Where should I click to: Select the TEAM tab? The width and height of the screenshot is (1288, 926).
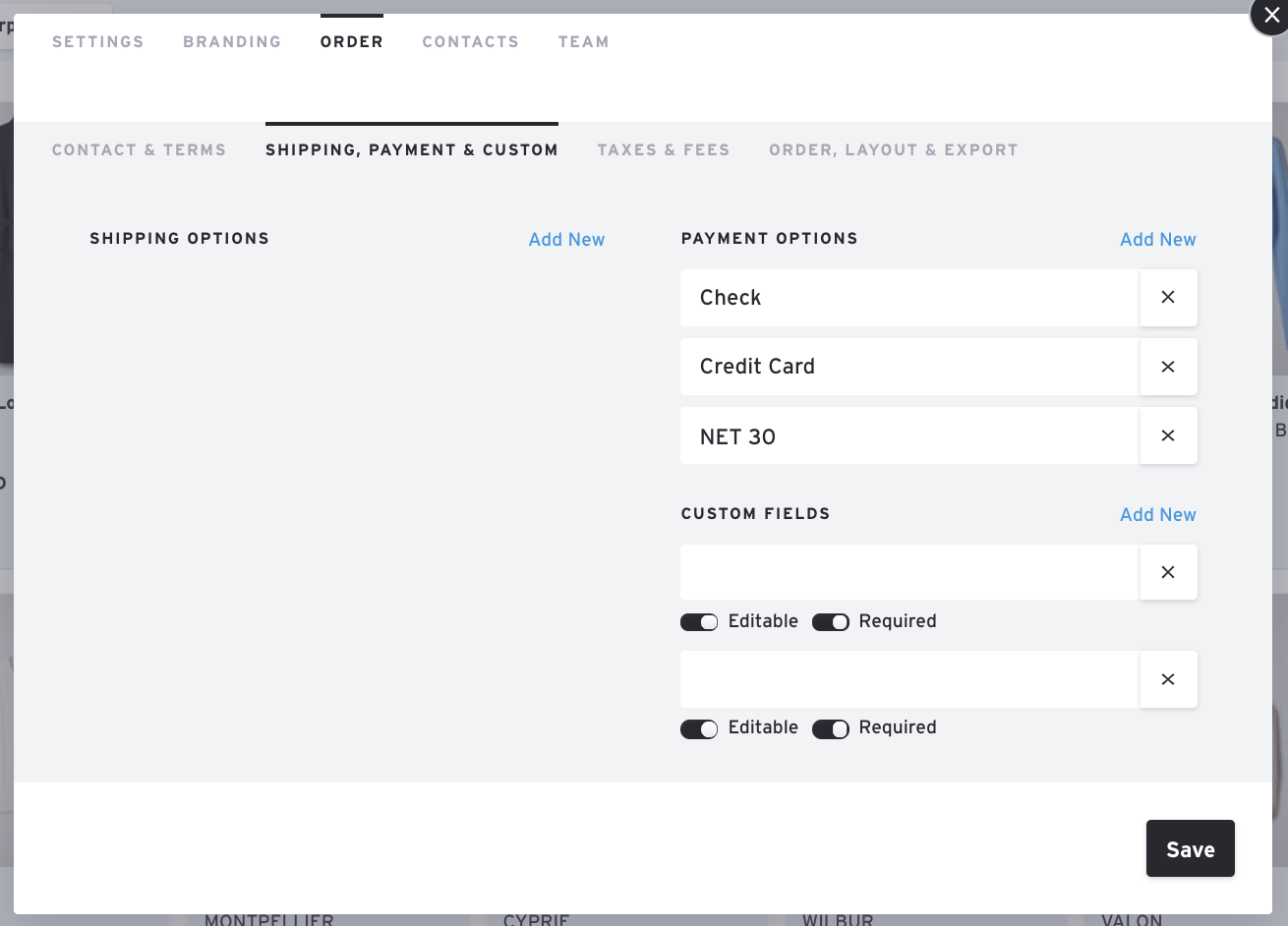584,41
